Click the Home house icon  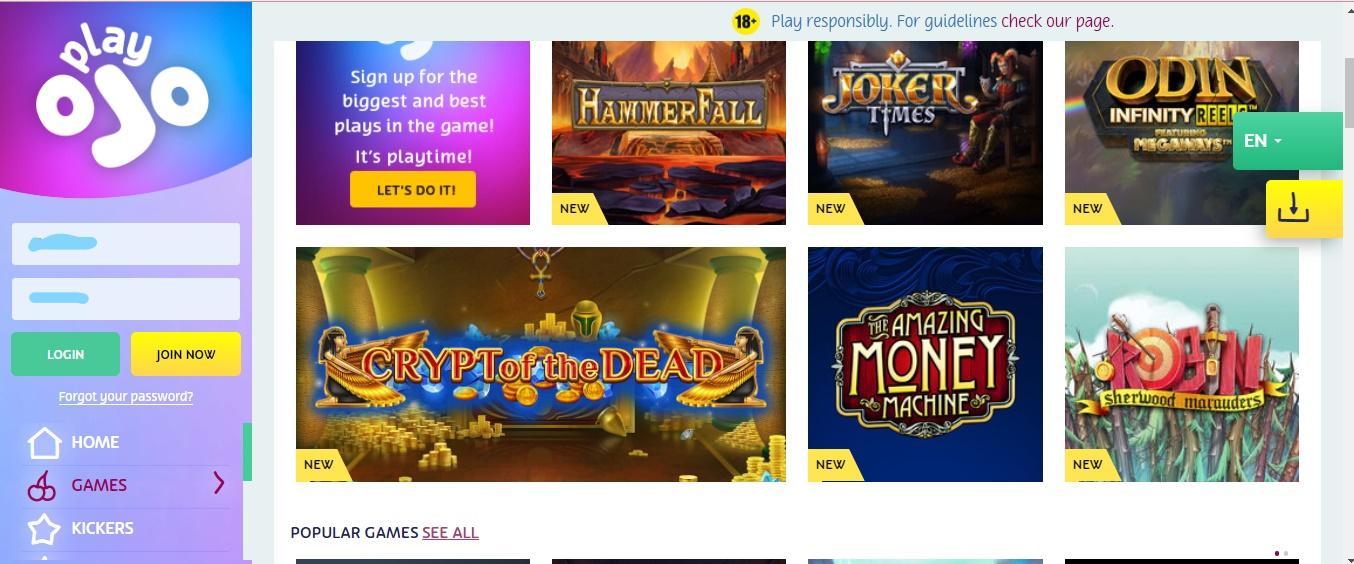click(x=44, y=442)
